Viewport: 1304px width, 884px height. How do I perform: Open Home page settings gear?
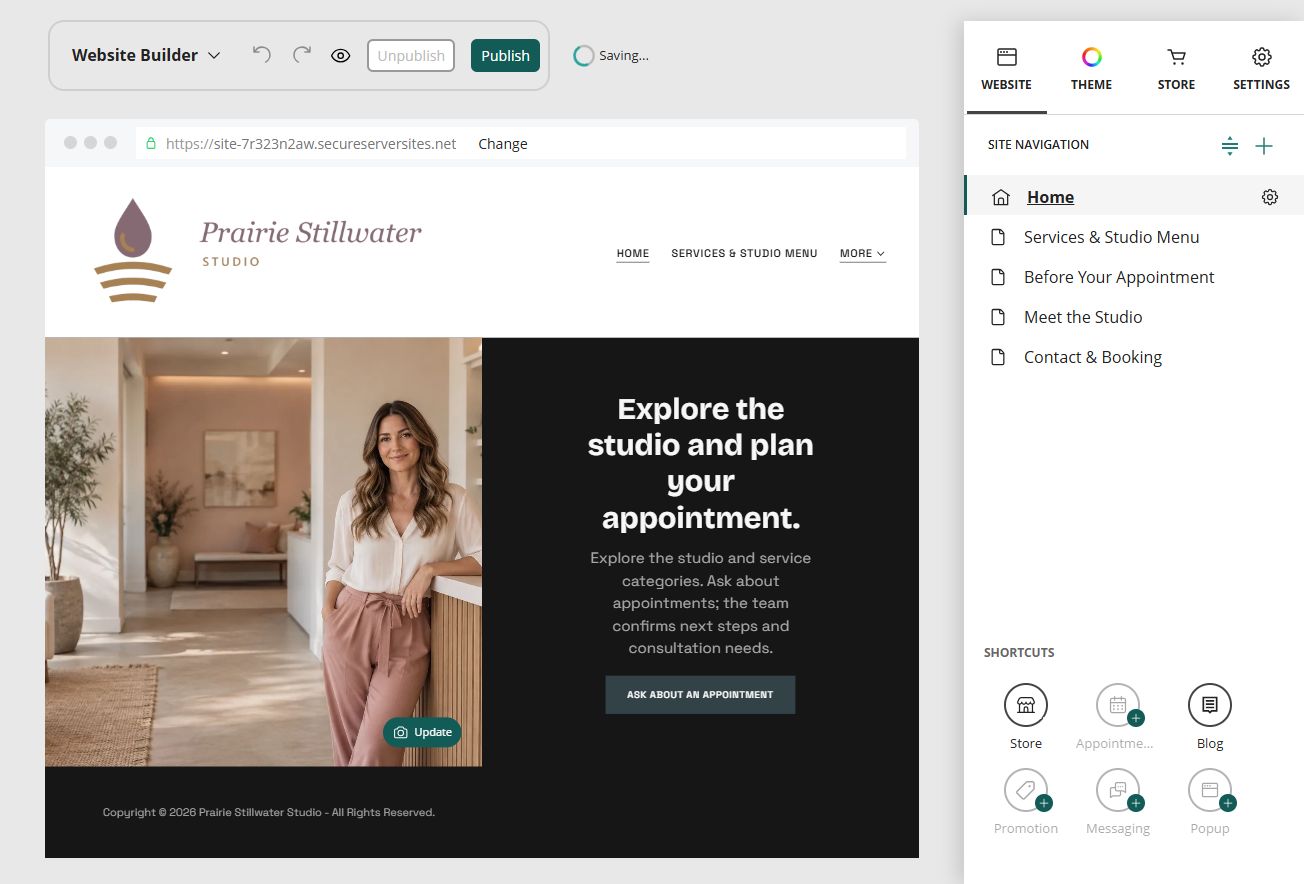[1270, 197]
